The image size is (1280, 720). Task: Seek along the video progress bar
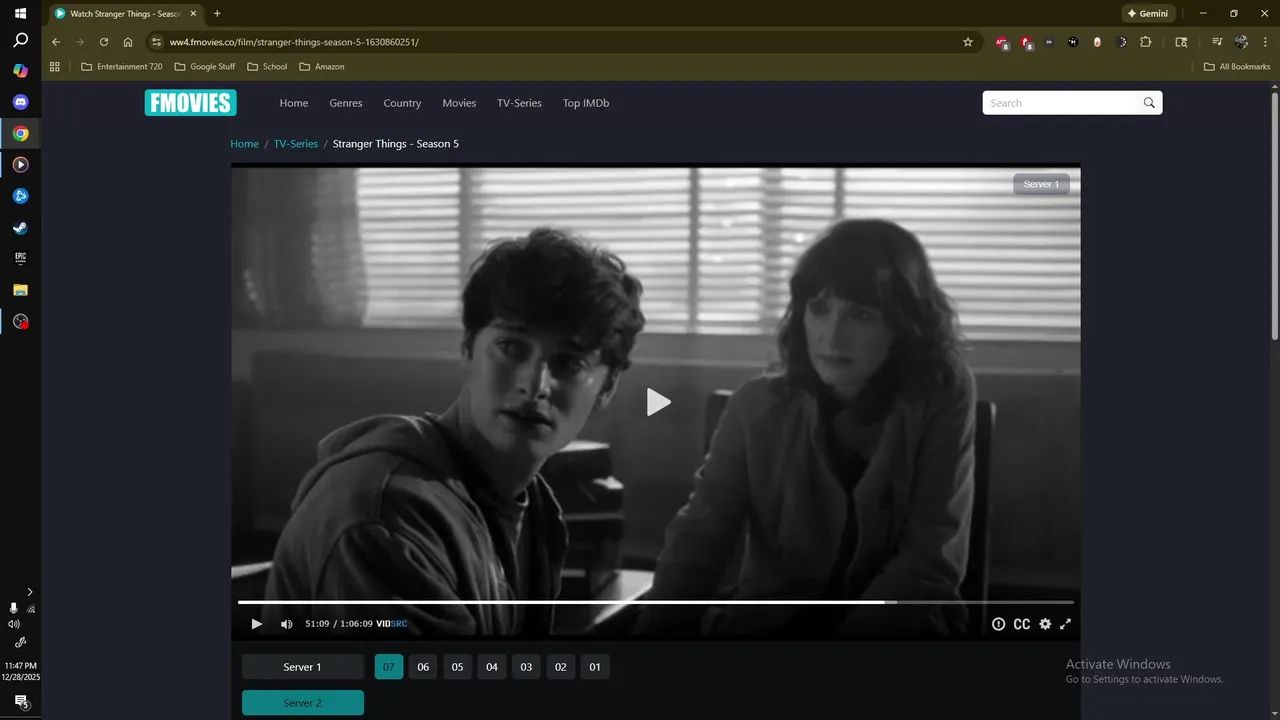(x=655, y=602)
